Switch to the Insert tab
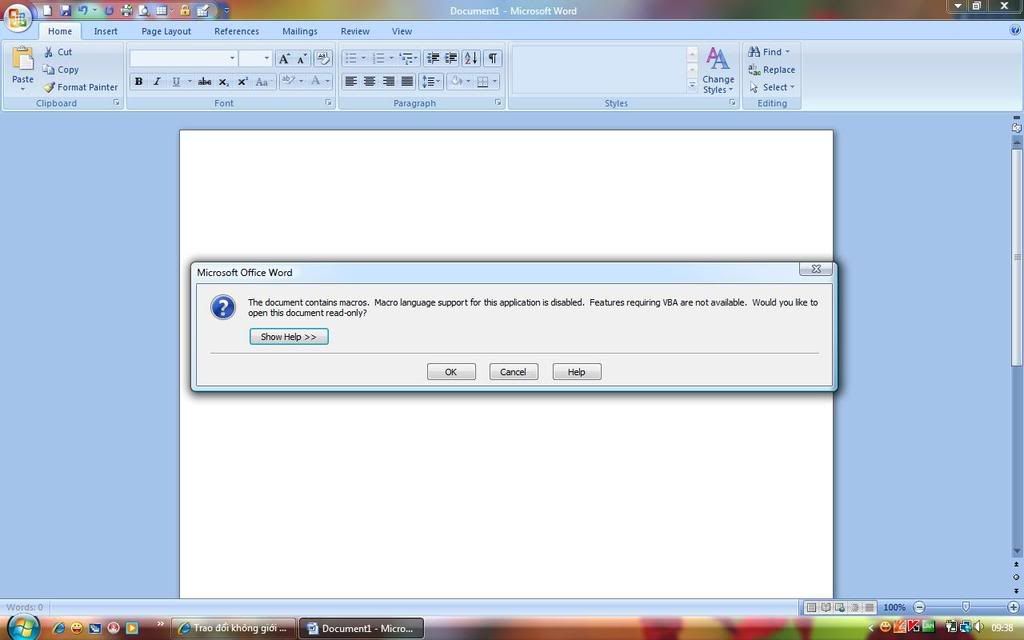The image size is (1024, 640). coord(106,31)
